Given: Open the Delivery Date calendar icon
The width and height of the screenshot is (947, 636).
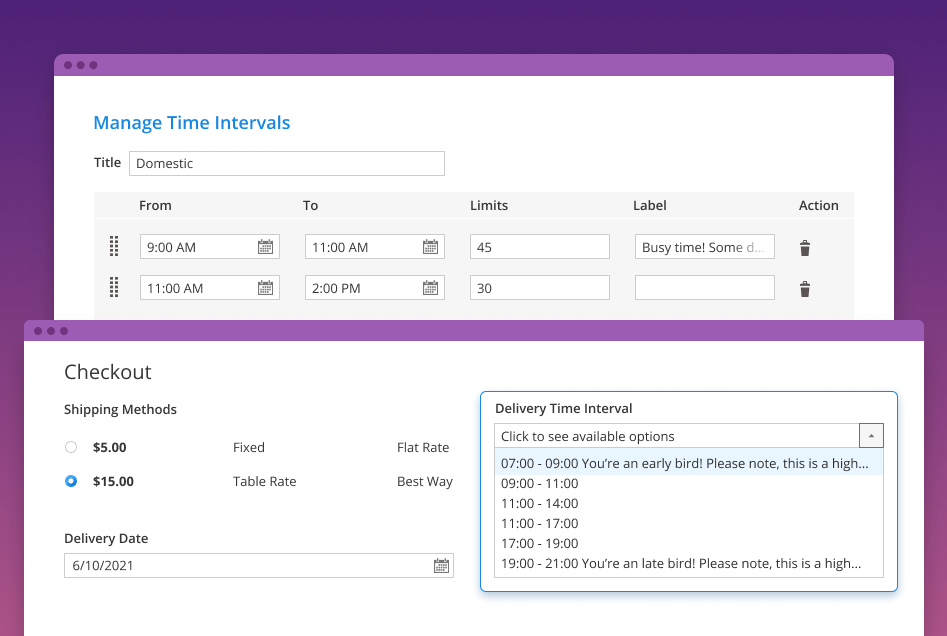Looking at the screenshot, I should [x=441, y=565].
